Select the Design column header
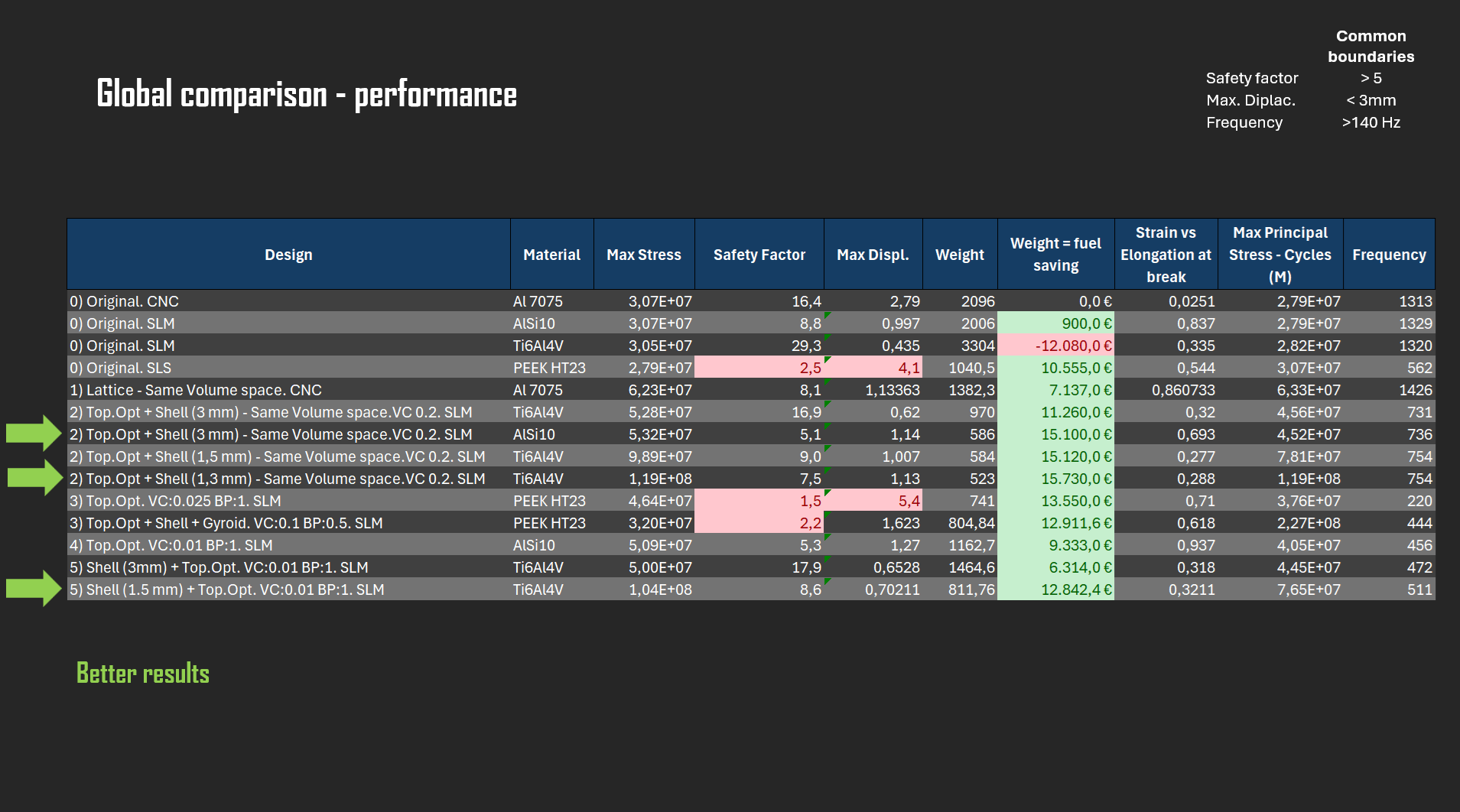1460x812 pixels. point(288,255)
